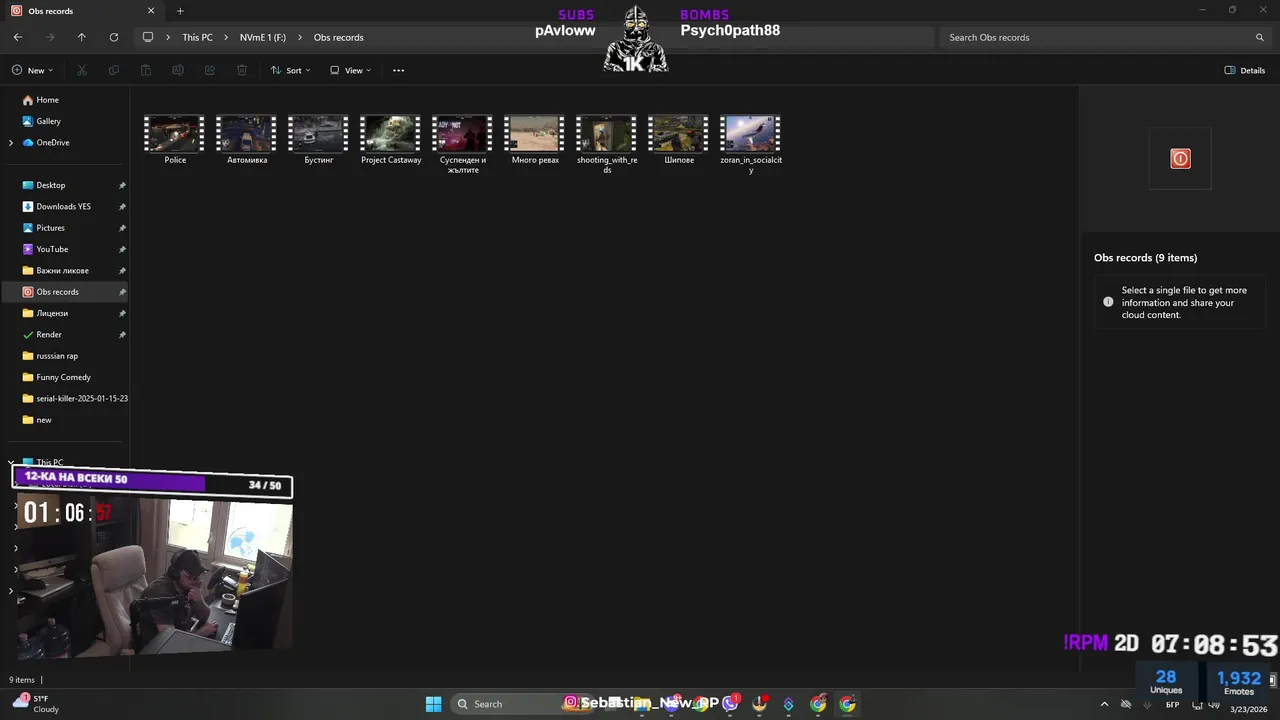The width and height of the screenshot is (1280, 720).
Task: Click the search magnifier icon
Action: pyautogui.click(x=1260, y=37)
